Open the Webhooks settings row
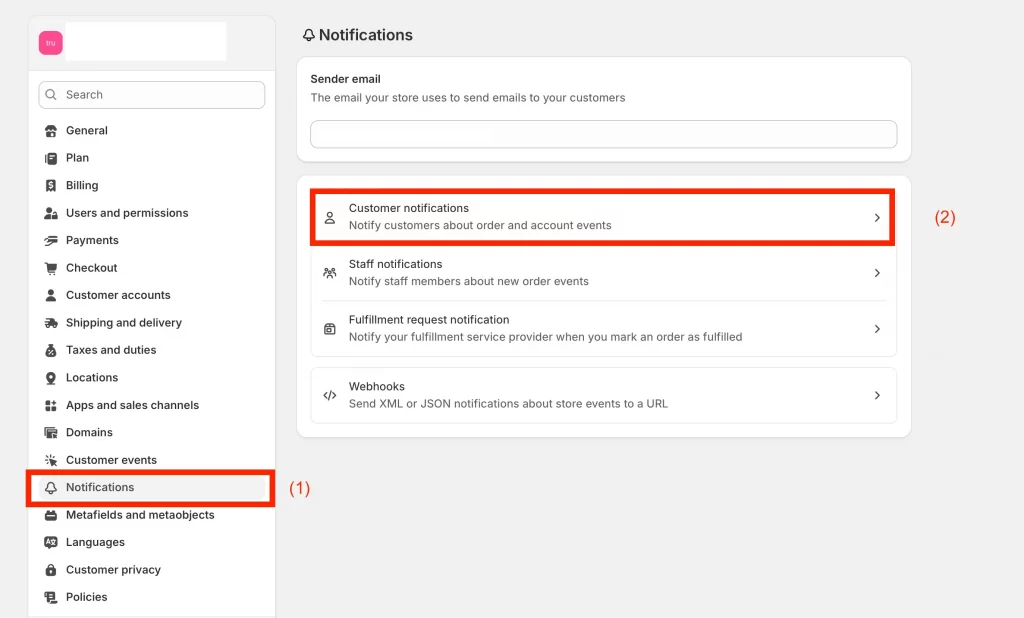This screenshot has height=618, width=1024. [x=603, y=395]
